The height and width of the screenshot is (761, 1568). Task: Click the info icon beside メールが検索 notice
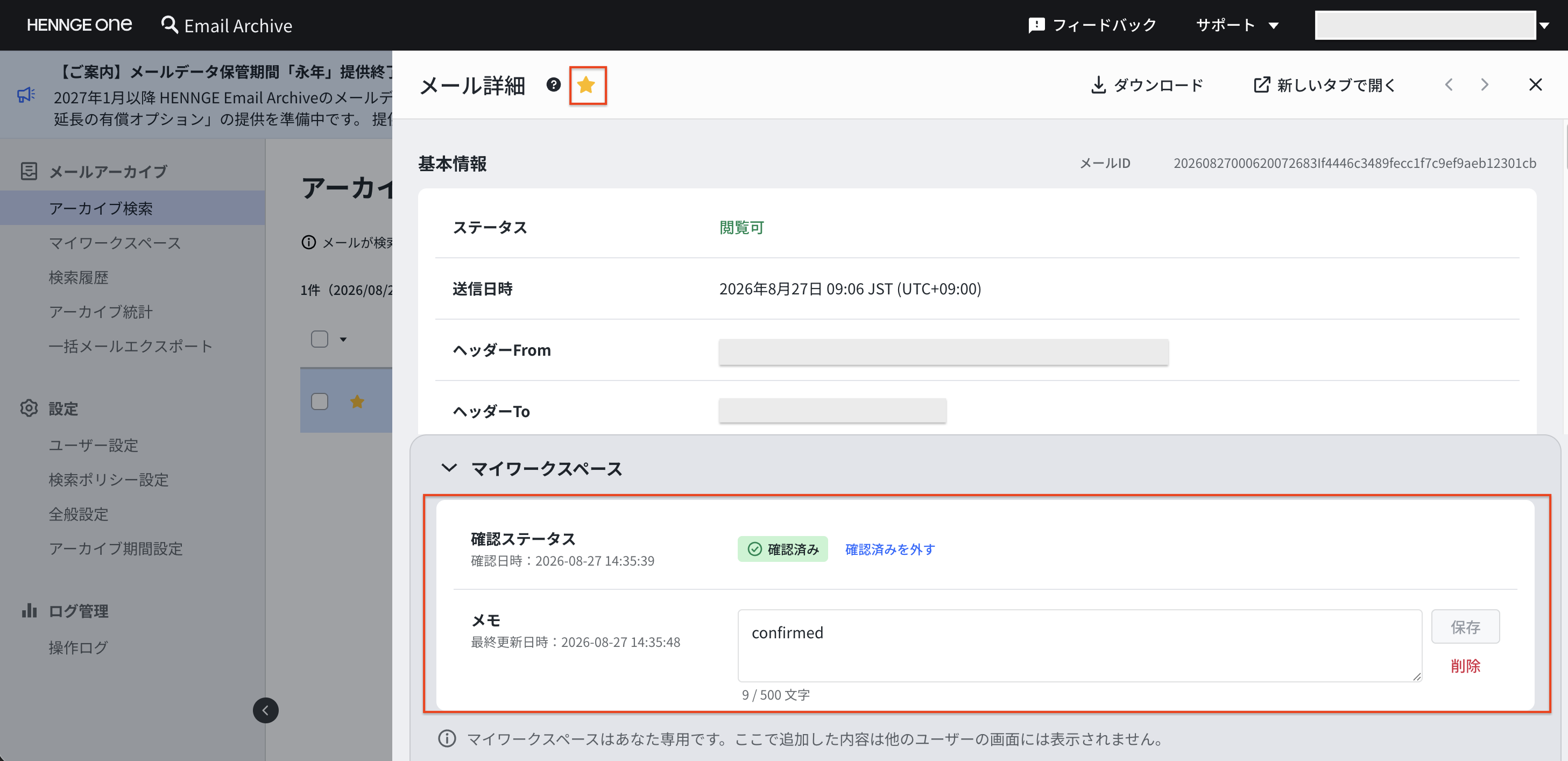click(x=309, y=243)
